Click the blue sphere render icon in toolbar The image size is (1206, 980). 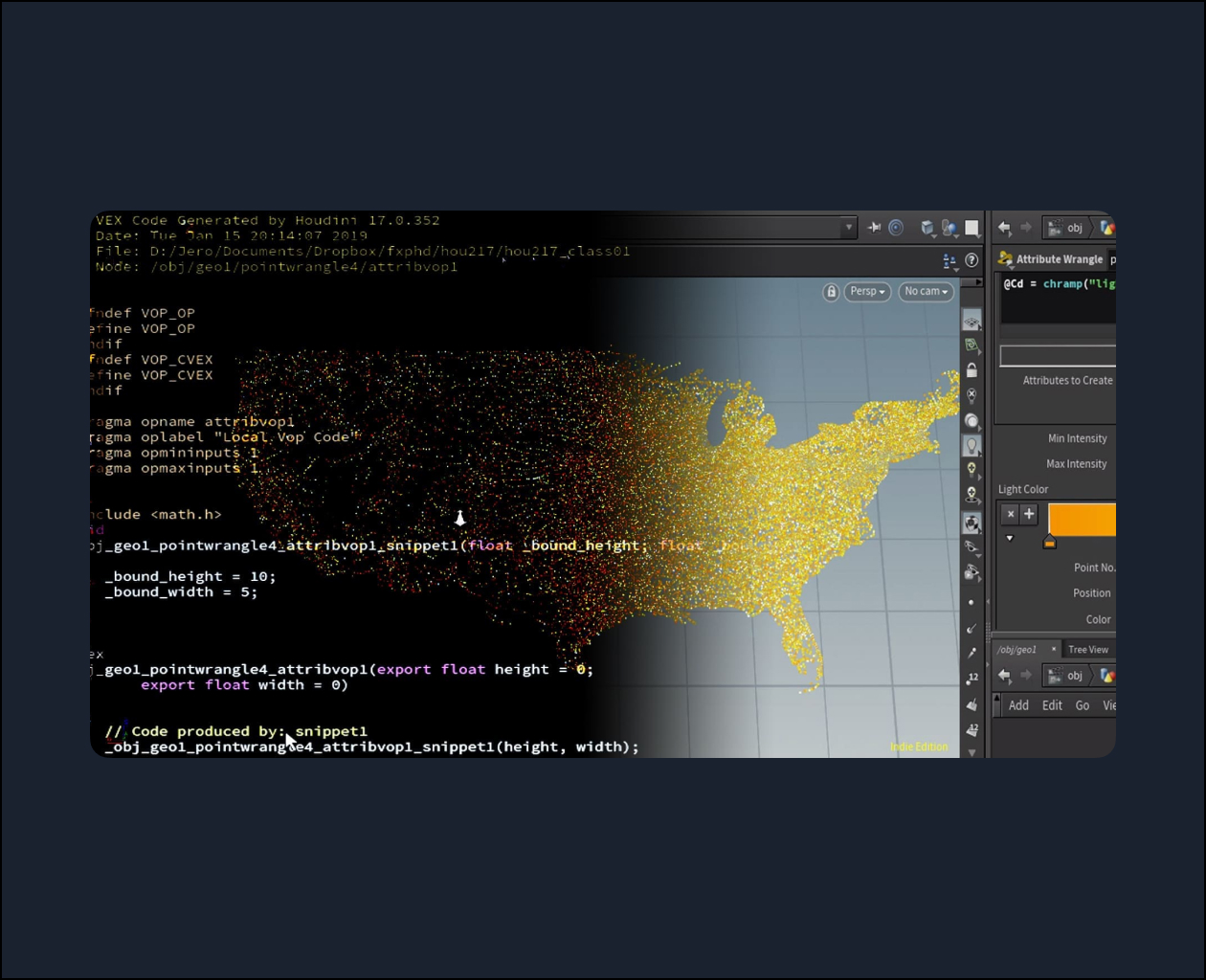click(x=949, y=228)
